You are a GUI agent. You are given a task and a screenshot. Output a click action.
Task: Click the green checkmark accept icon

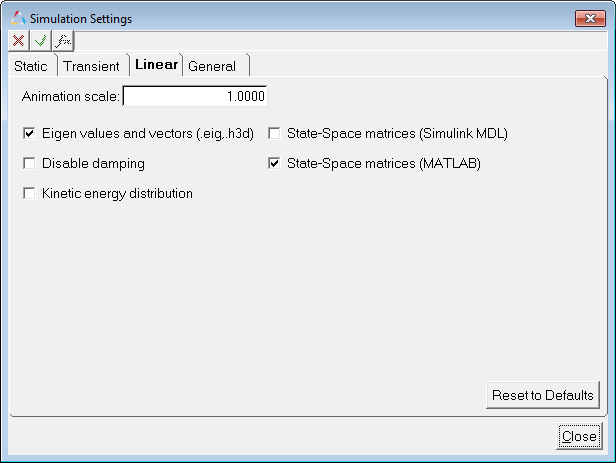click(41, 41)
